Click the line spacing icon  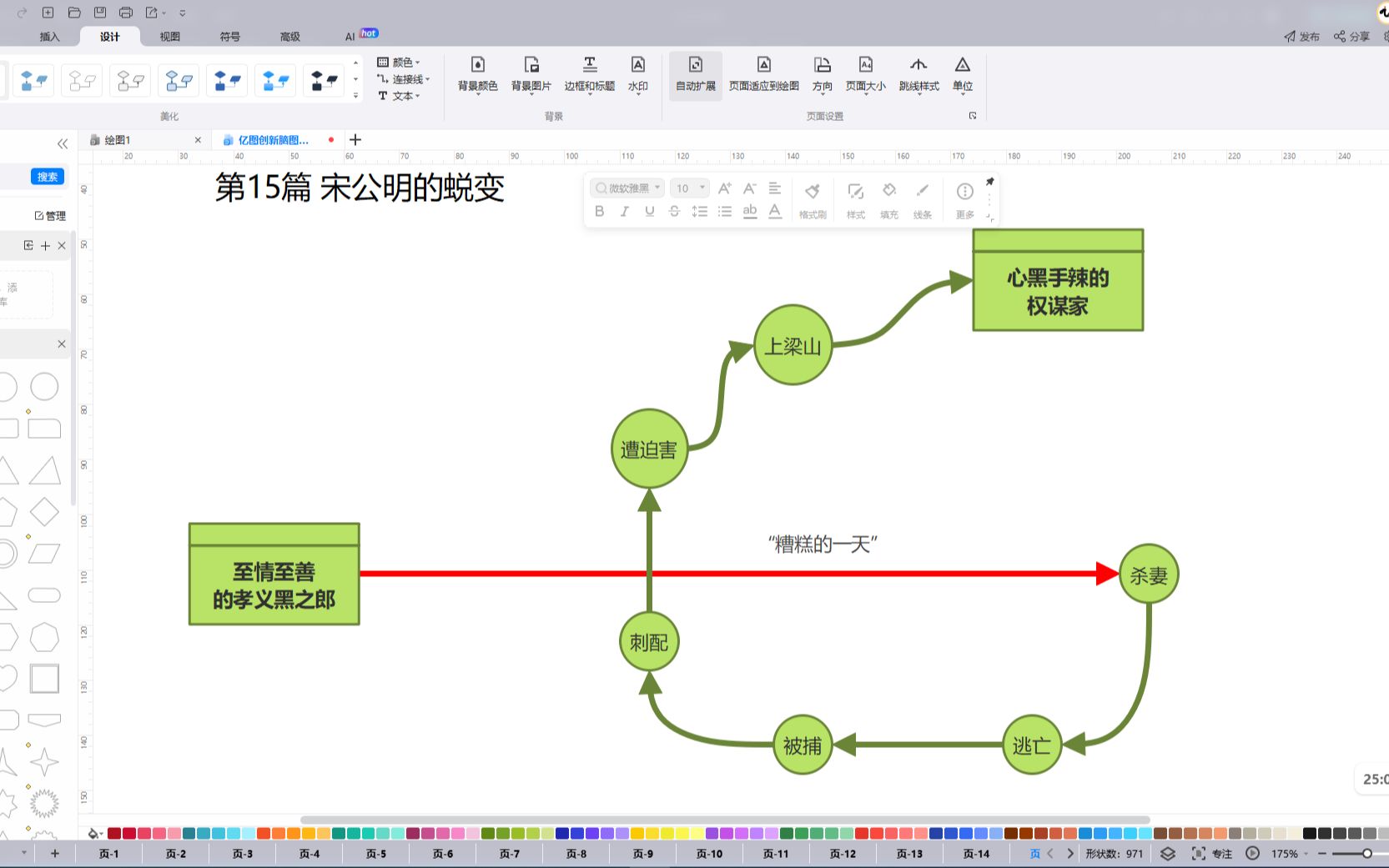pos(700,212)
